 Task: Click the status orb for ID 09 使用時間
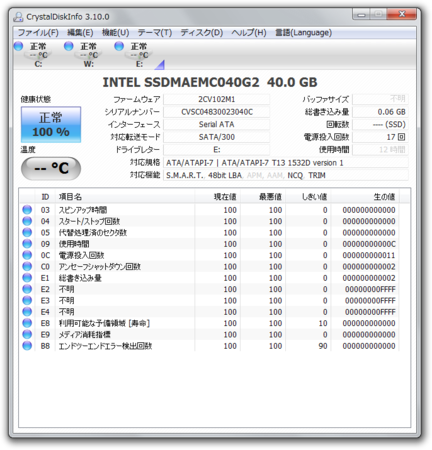tap(27, 244)
